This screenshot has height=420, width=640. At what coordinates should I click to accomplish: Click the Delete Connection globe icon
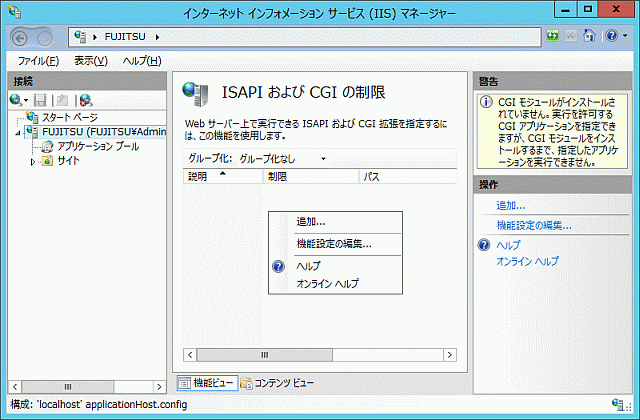pos(86,100)
